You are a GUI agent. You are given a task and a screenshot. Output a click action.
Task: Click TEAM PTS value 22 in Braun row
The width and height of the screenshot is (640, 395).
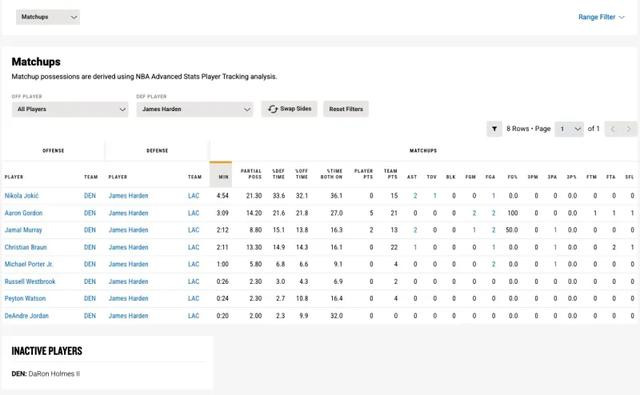[x=394, y=247]
